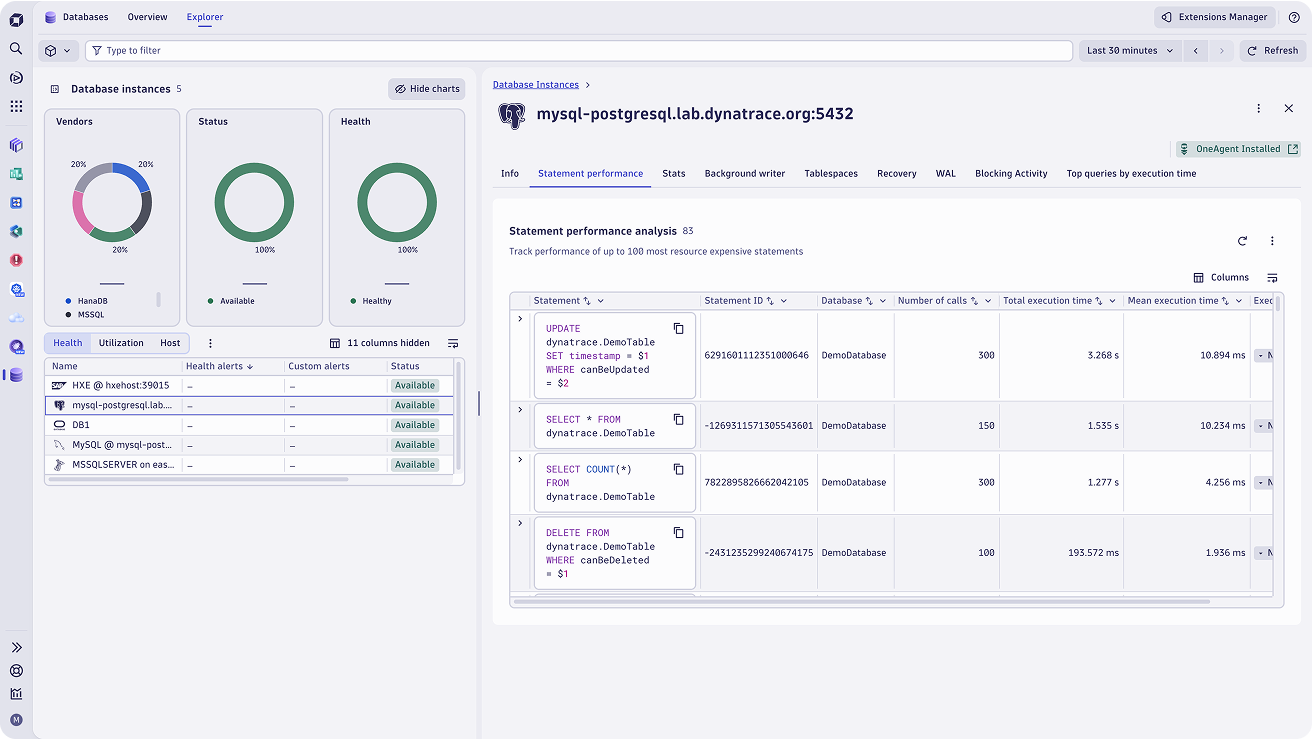
Task: Switch to the Blocking Activity tab
Action: pyautogui.click(x=1011, y=174)
